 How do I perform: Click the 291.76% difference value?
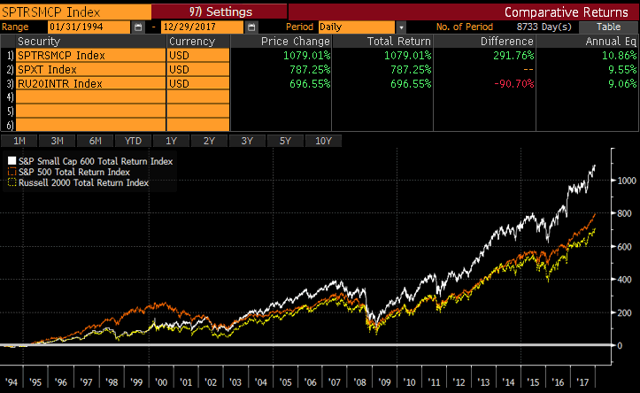pos(513,55)
